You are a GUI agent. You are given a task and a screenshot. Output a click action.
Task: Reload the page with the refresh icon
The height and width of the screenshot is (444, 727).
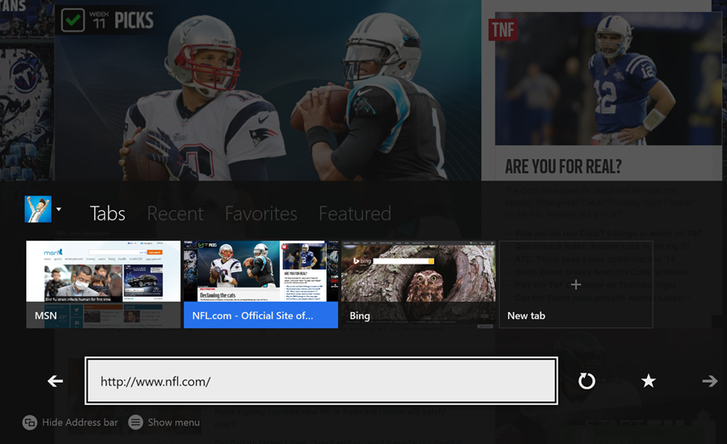pyautogui.click(x=587, y=381)
